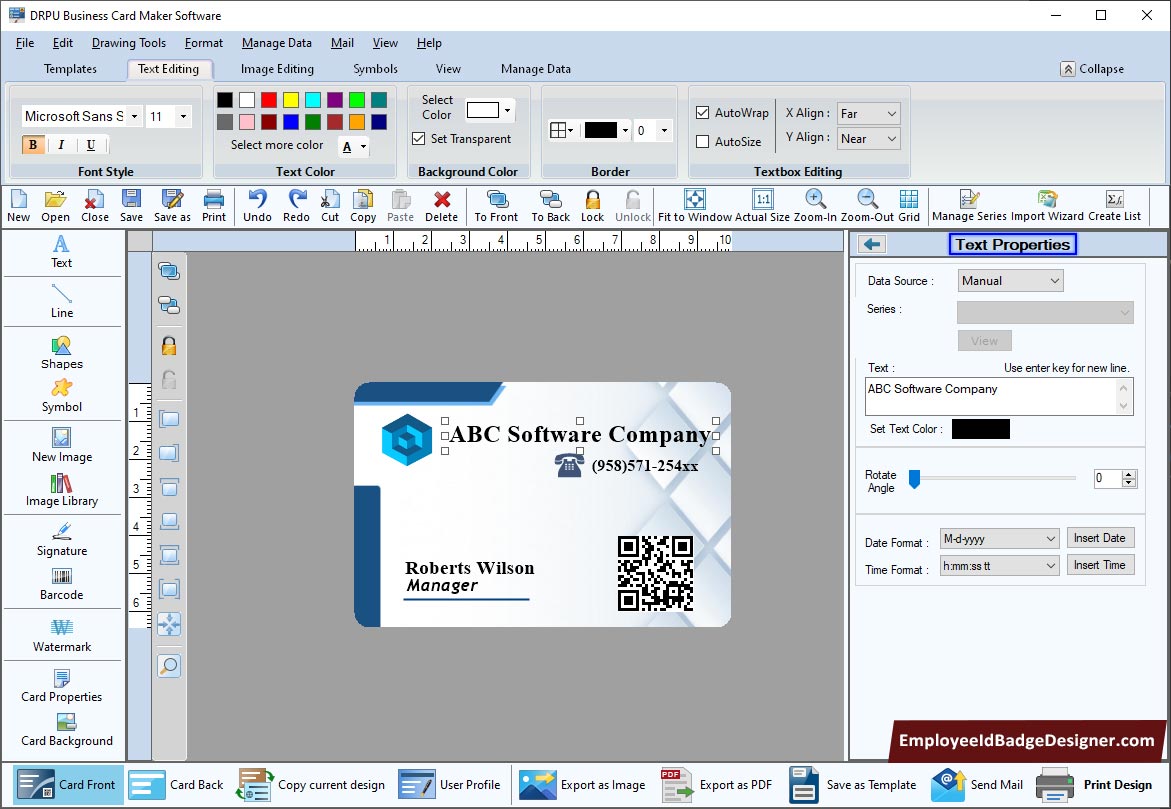Lock the selected object
This screenshot has height=809, width=1171.
coord(592,205)
